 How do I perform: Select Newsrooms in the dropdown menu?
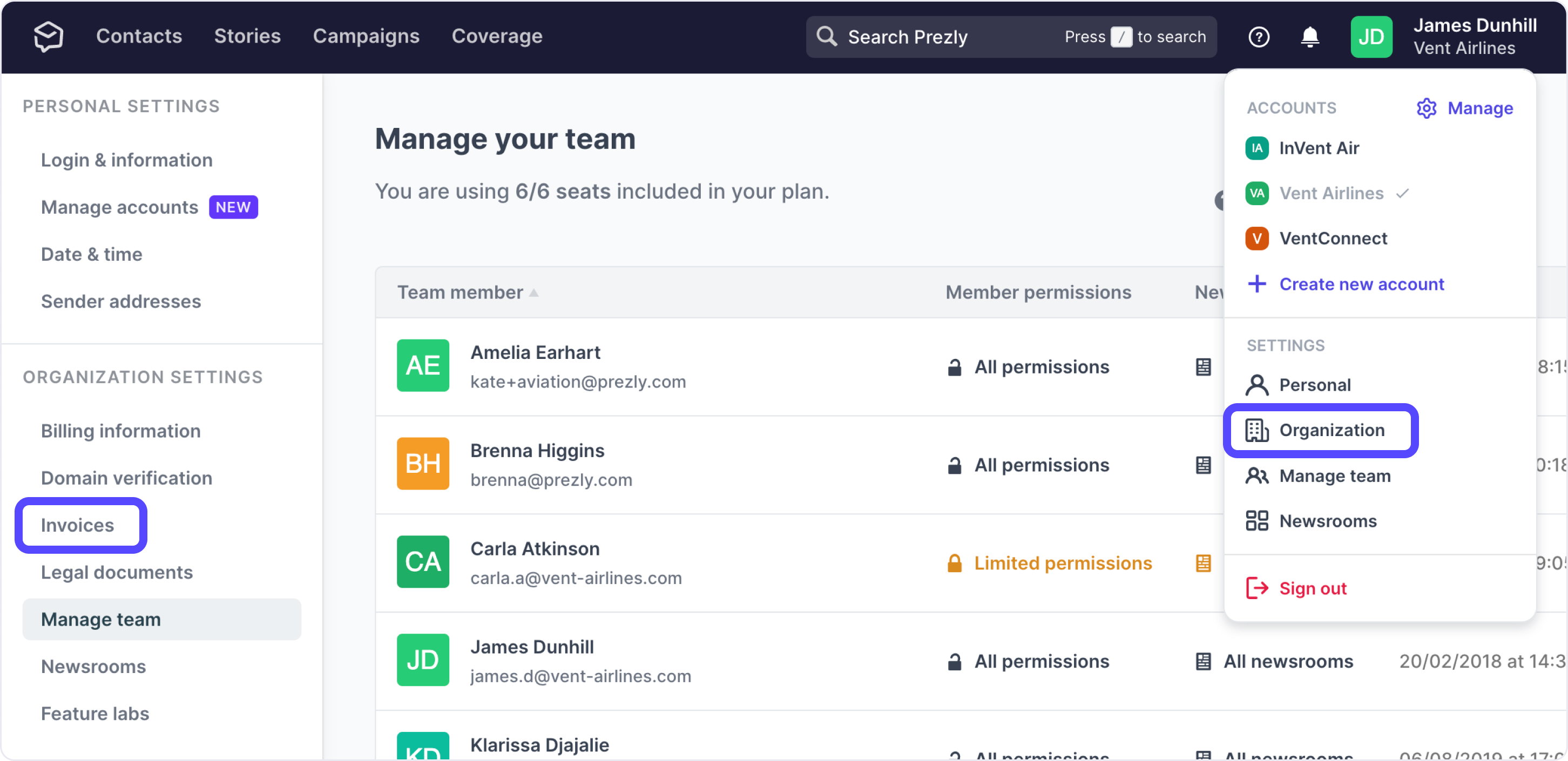pos(1328,521)
